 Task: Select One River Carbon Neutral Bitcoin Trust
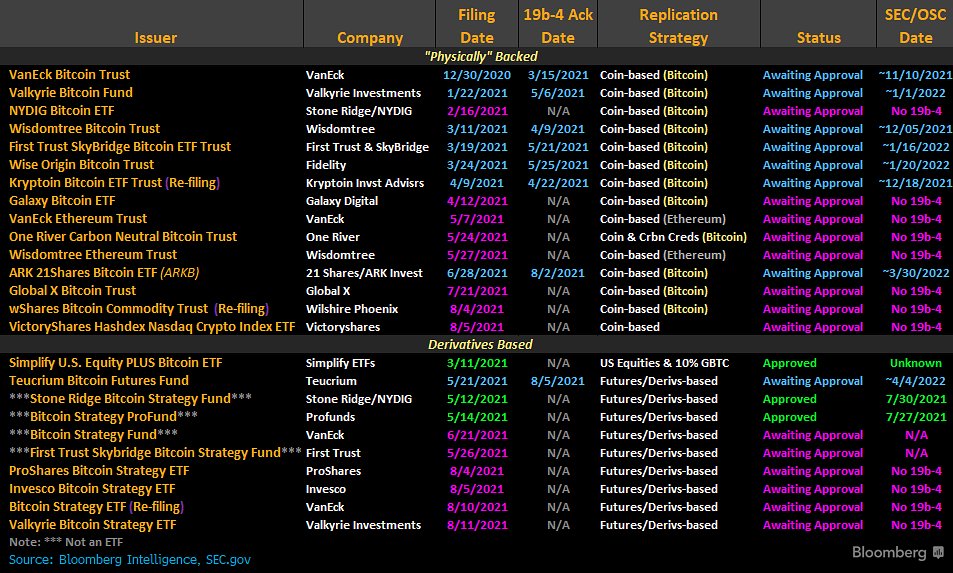123,237
